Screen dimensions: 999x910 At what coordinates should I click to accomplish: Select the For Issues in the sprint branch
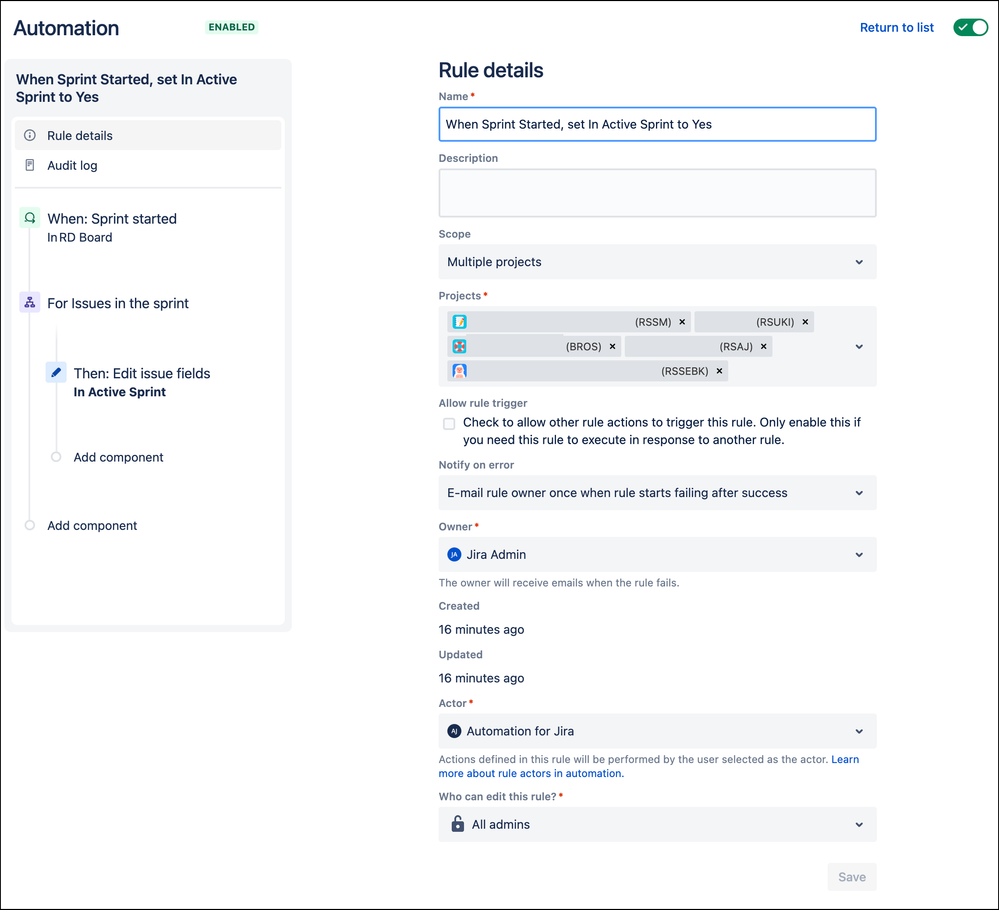(x=118, y=303)
